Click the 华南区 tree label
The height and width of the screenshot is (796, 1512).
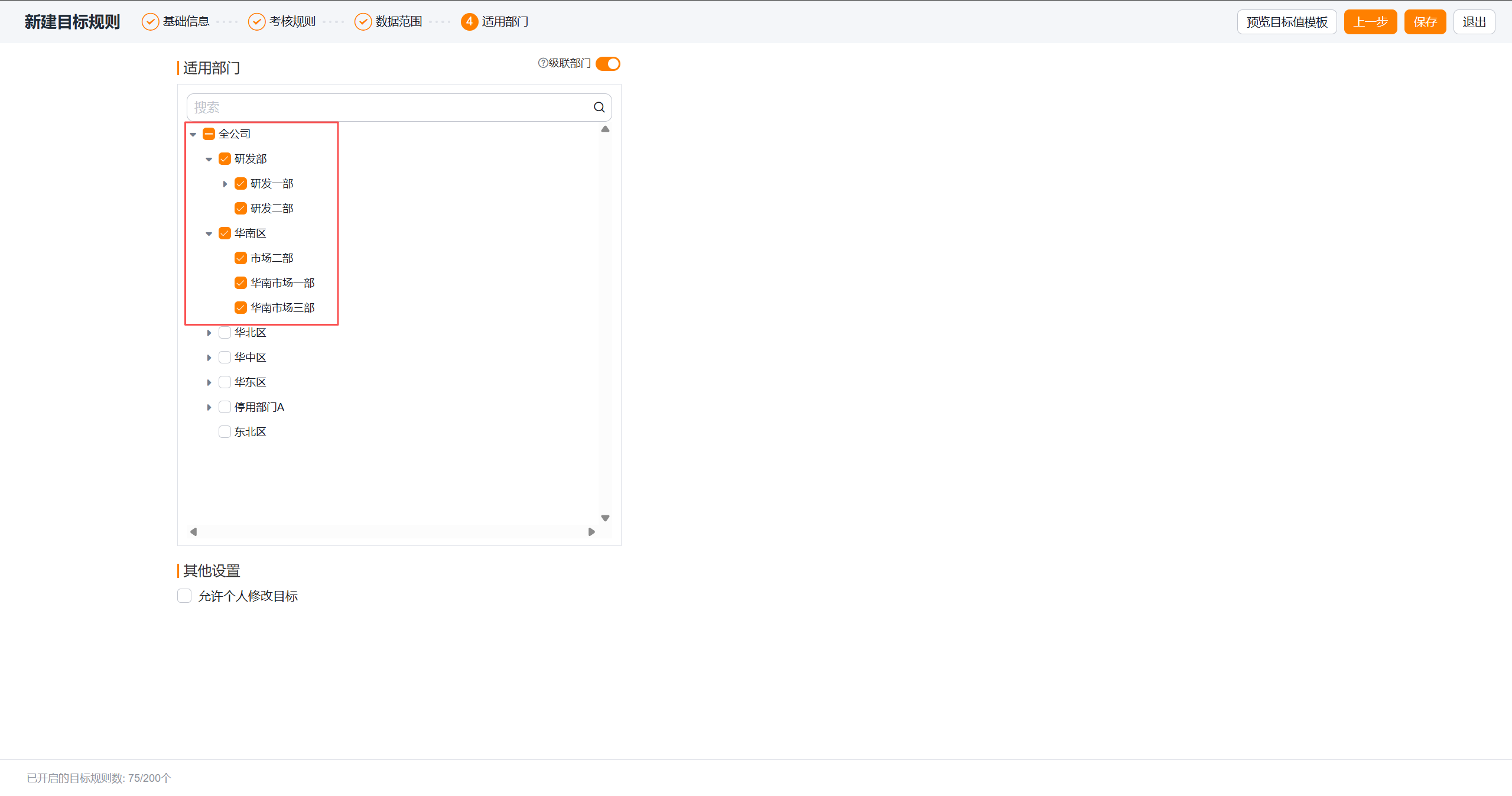pyautogui.click(x=251, y=233)
